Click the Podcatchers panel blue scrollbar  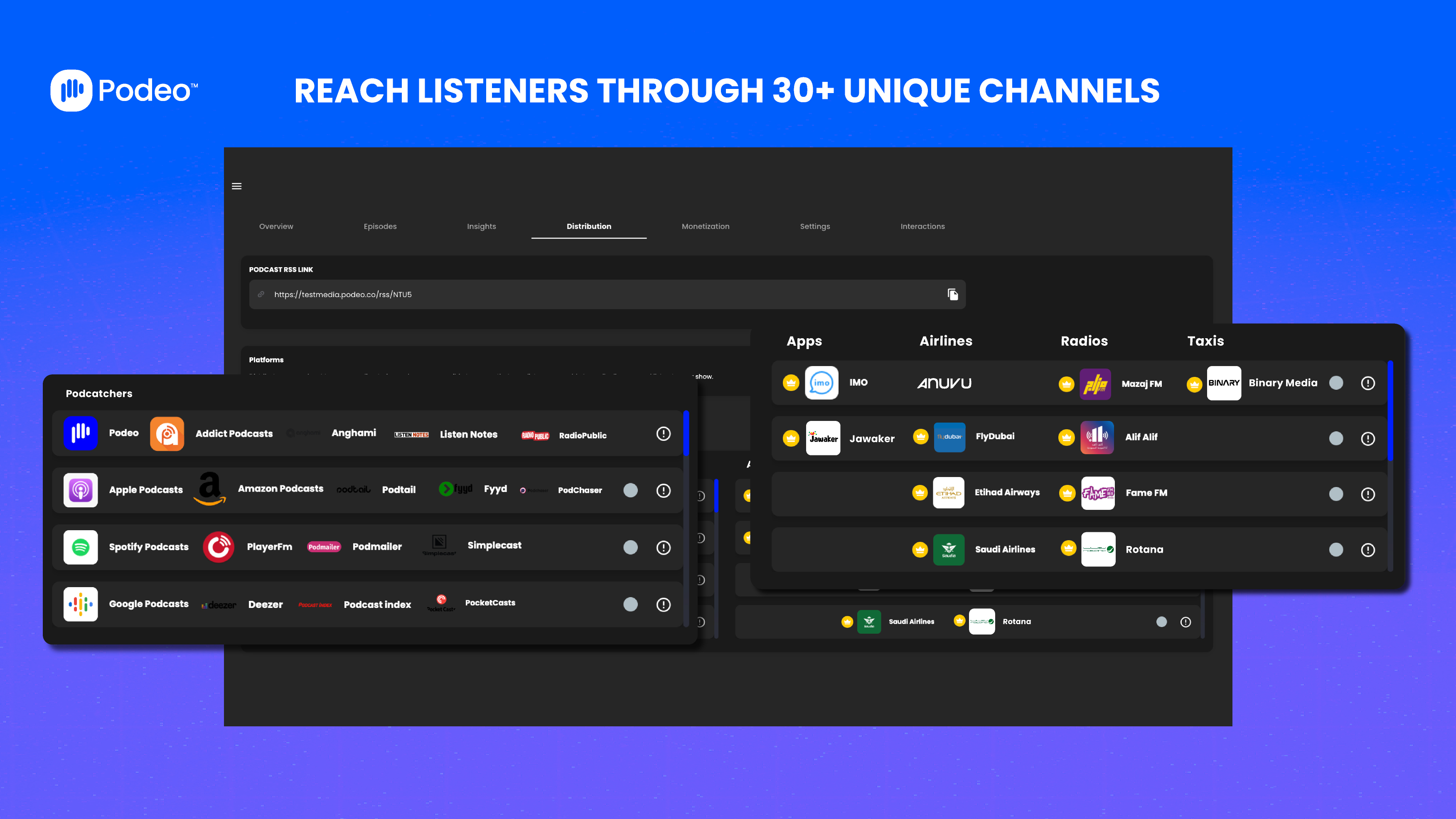pos(686,433)
